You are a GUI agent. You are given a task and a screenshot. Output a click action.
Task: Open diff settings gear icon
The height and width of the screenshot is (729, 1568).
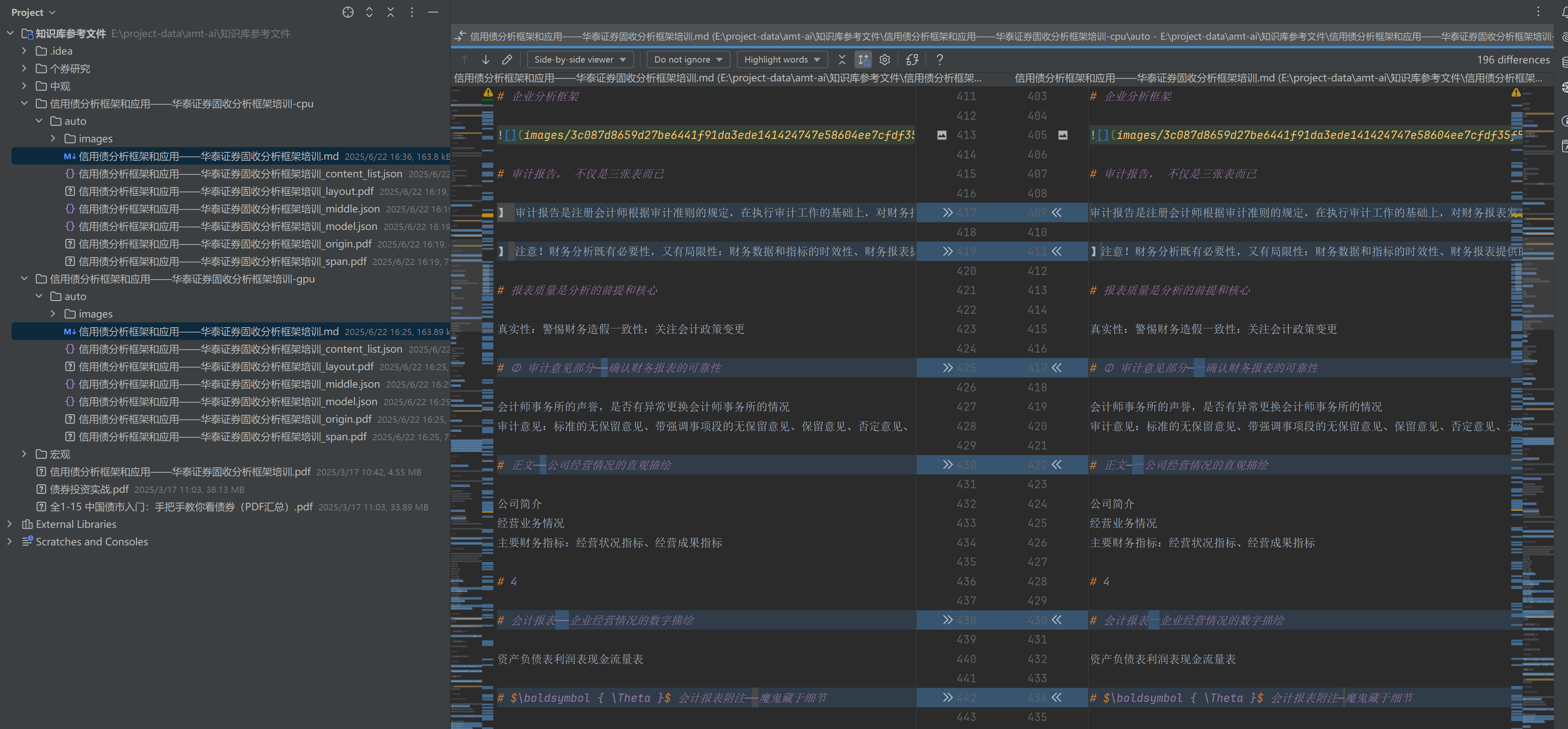884,60
